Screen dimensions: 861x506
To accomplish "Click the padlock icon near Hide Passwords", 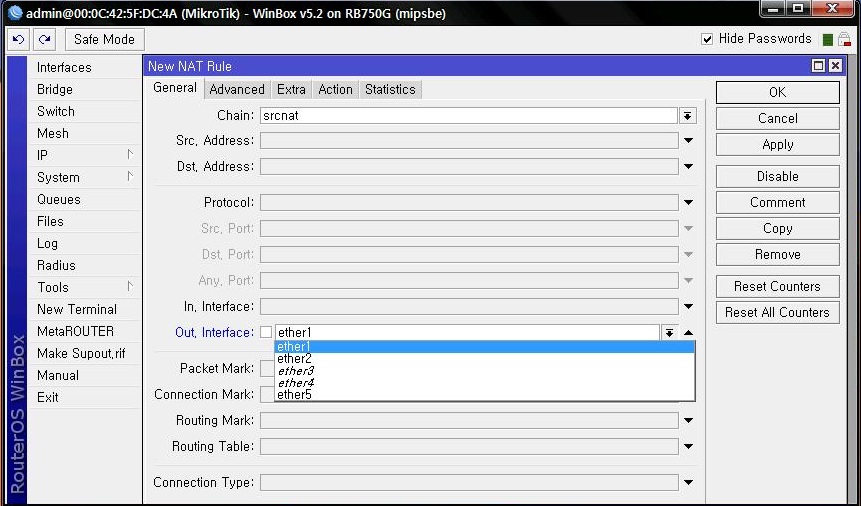I will tap(845, 39).
